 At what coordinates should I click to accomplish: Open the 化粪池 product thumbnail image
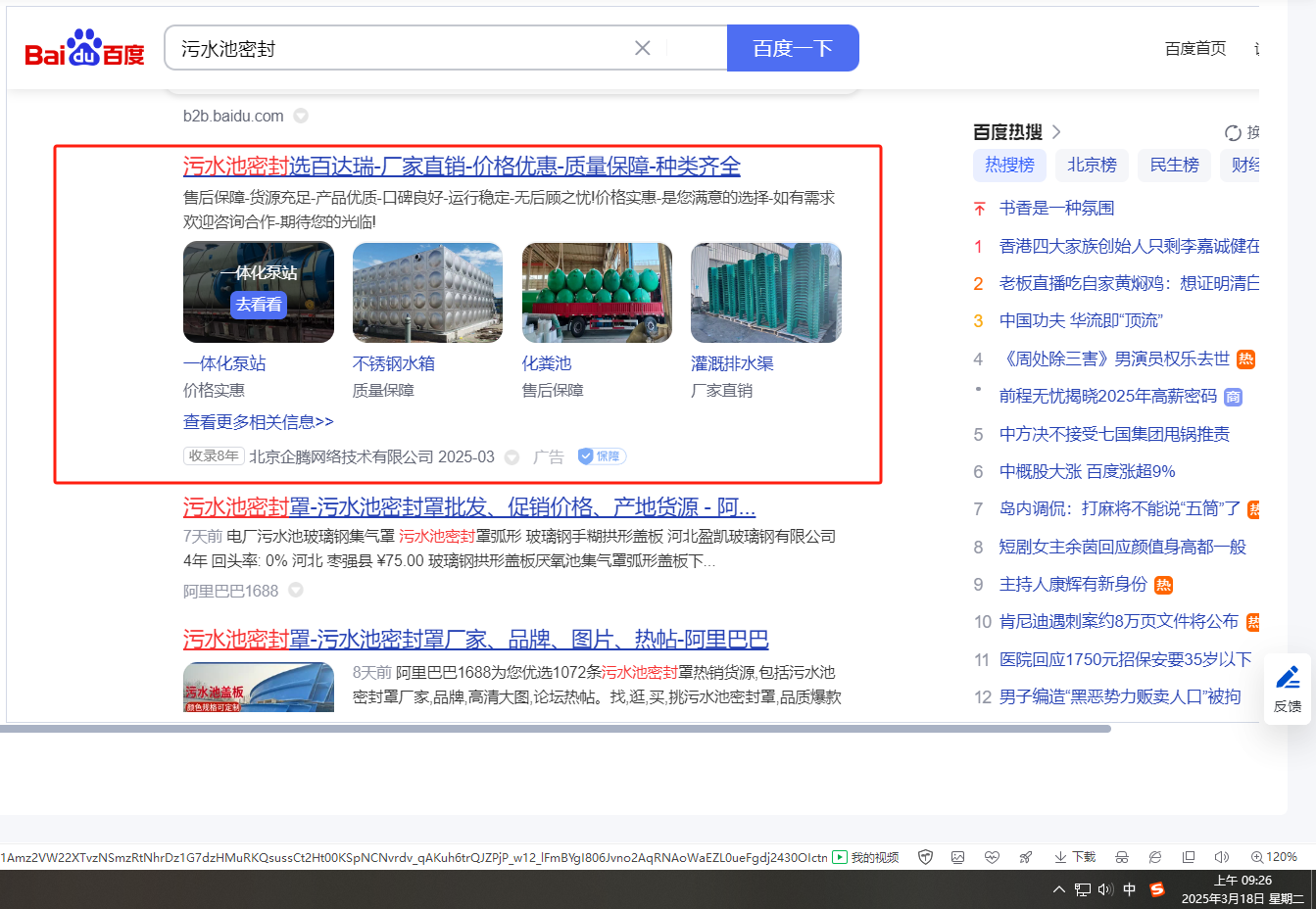[597, 293]
